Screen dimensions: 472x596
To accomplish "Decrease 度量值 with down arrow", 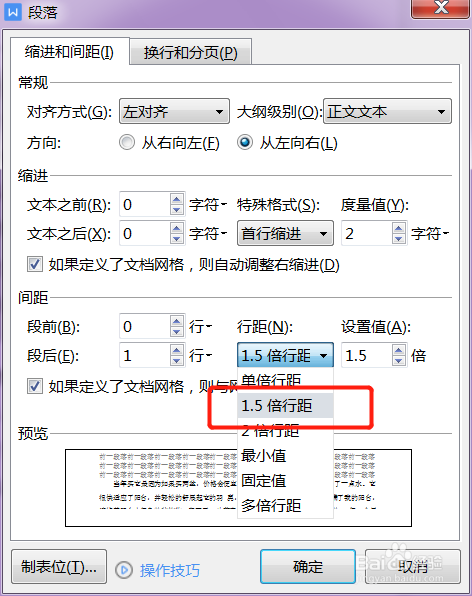I will click(399, 239).
